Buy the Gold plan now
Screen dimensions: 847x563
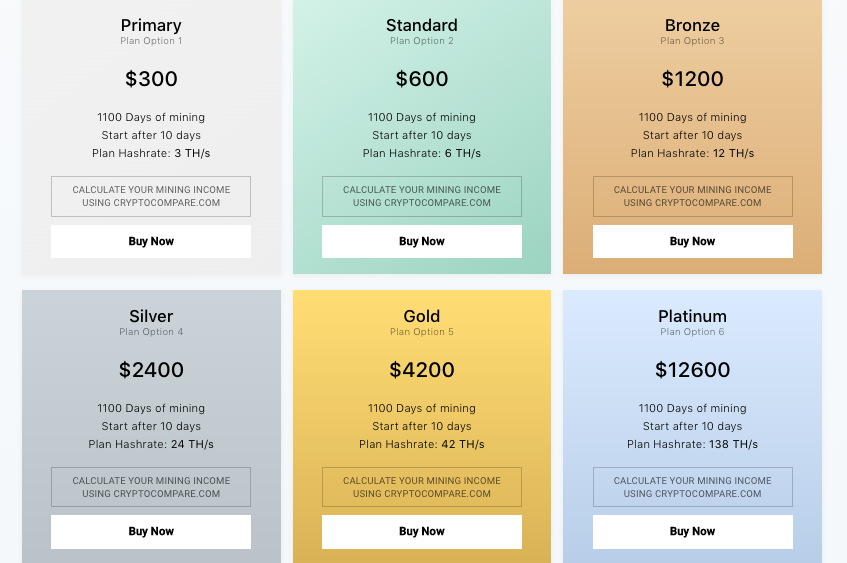(421, 531)
